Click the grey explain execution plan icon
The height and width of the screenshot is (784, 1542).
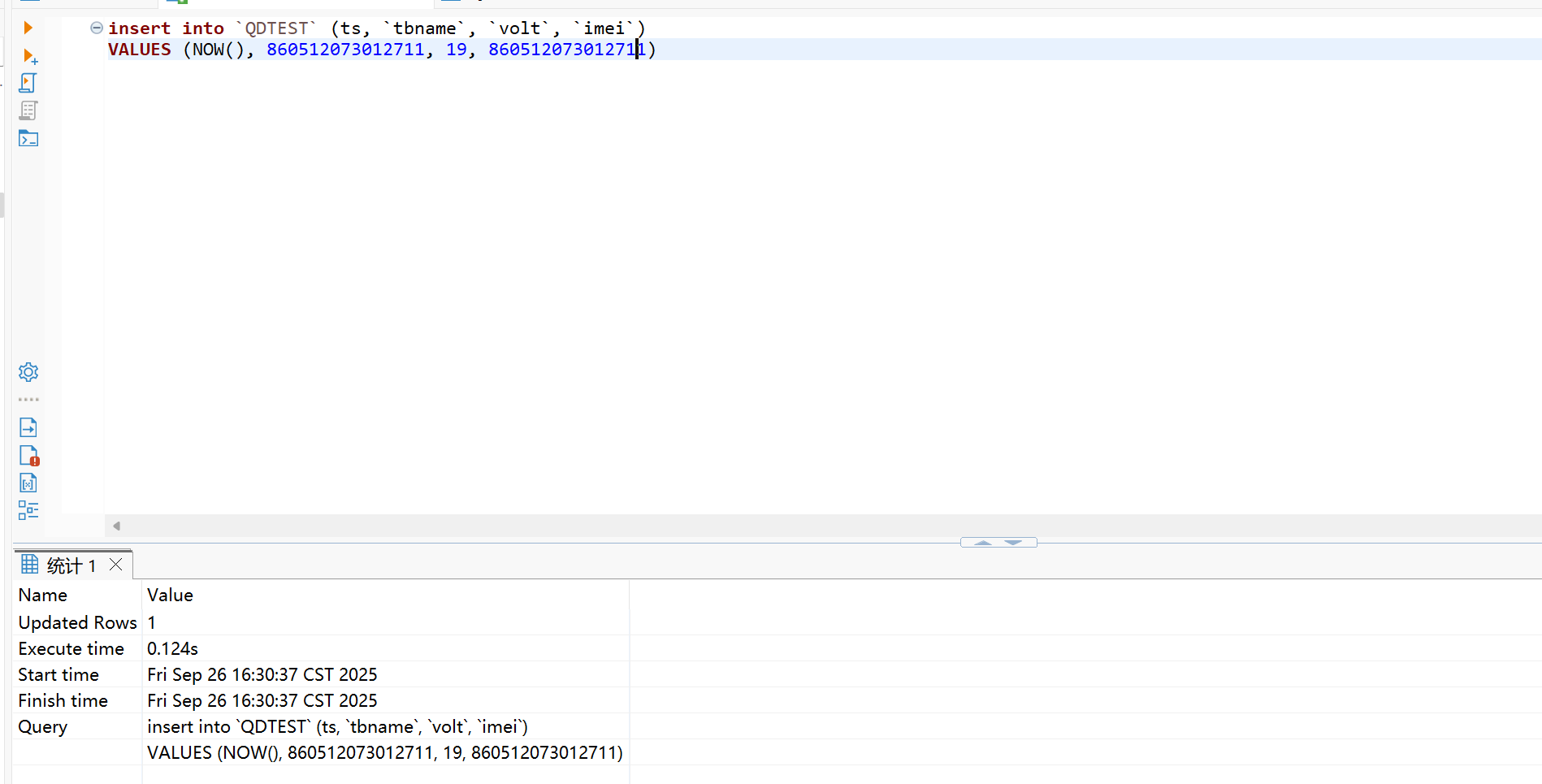click(28, 110)
